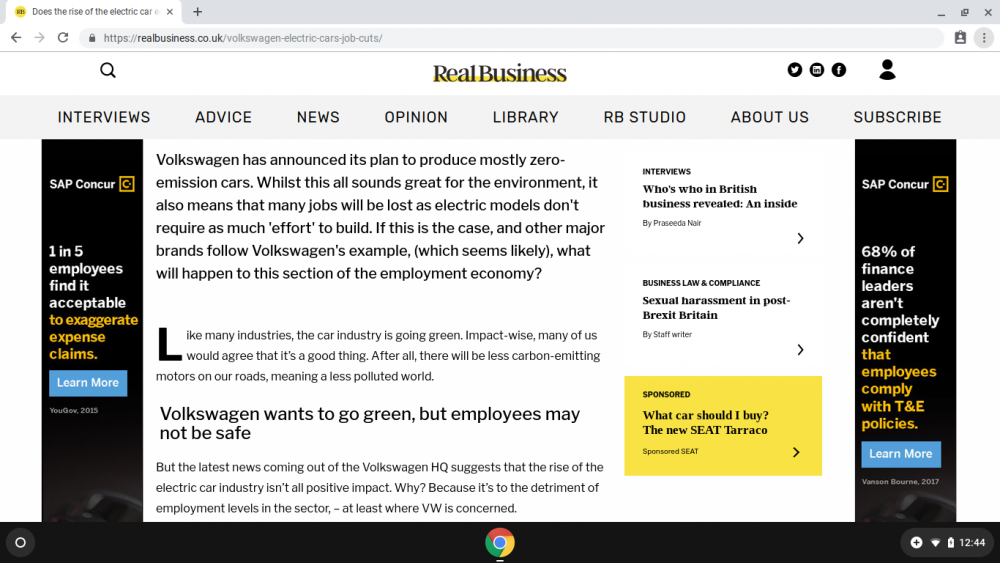Click the right SAP Concur logo
1000x563 pixels.
[904, 184]
